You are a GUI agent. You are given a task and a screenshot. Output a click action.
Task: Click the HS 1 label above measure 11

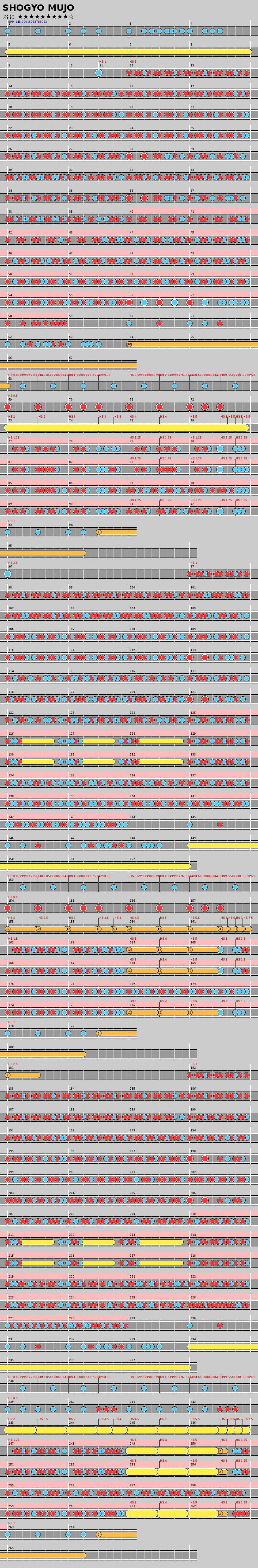point(102,61)
